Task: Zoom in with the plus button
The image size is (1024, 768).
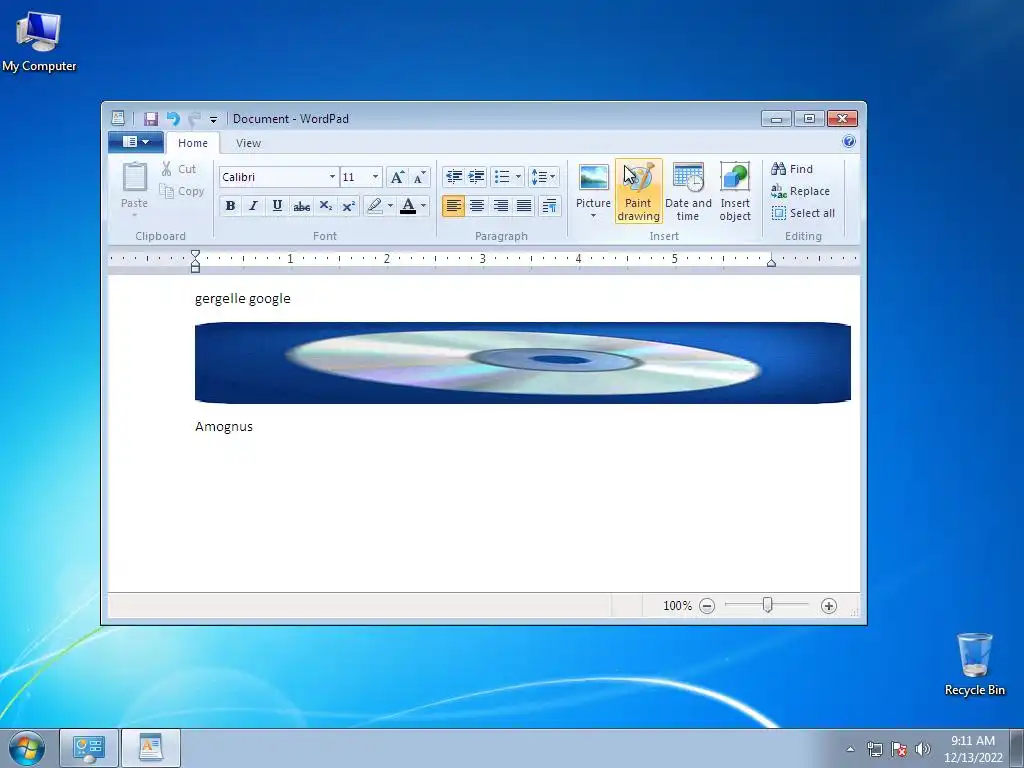Action: point(829,606)
